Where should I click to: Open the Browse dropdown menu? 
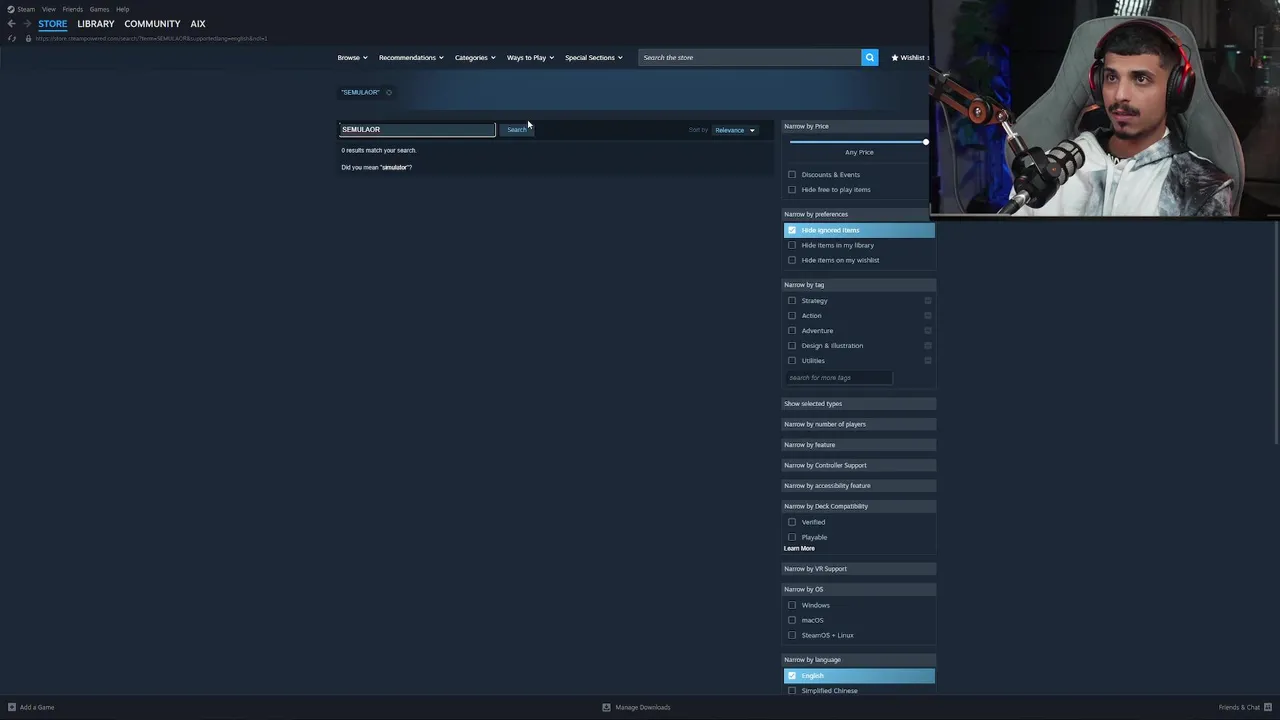click(x=352, y=57)
